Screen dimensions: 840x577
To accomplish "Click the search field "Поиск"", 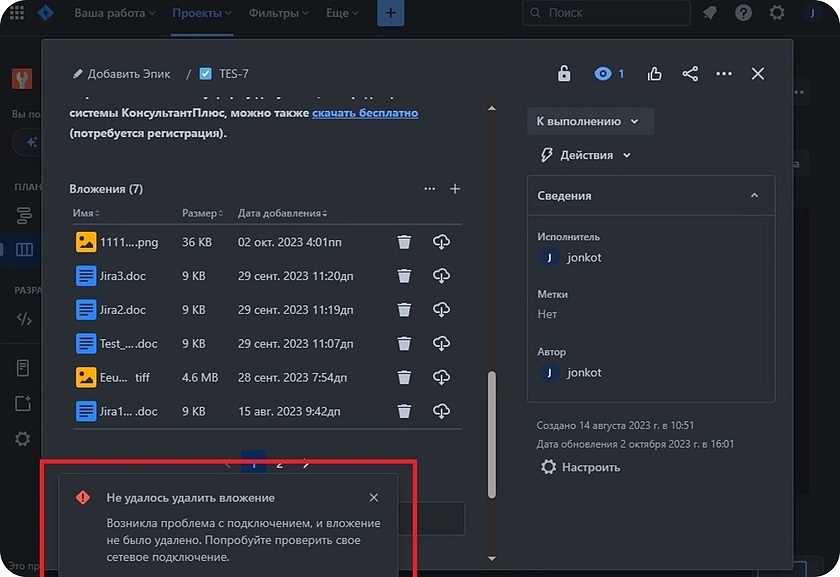I will [606, 13].
